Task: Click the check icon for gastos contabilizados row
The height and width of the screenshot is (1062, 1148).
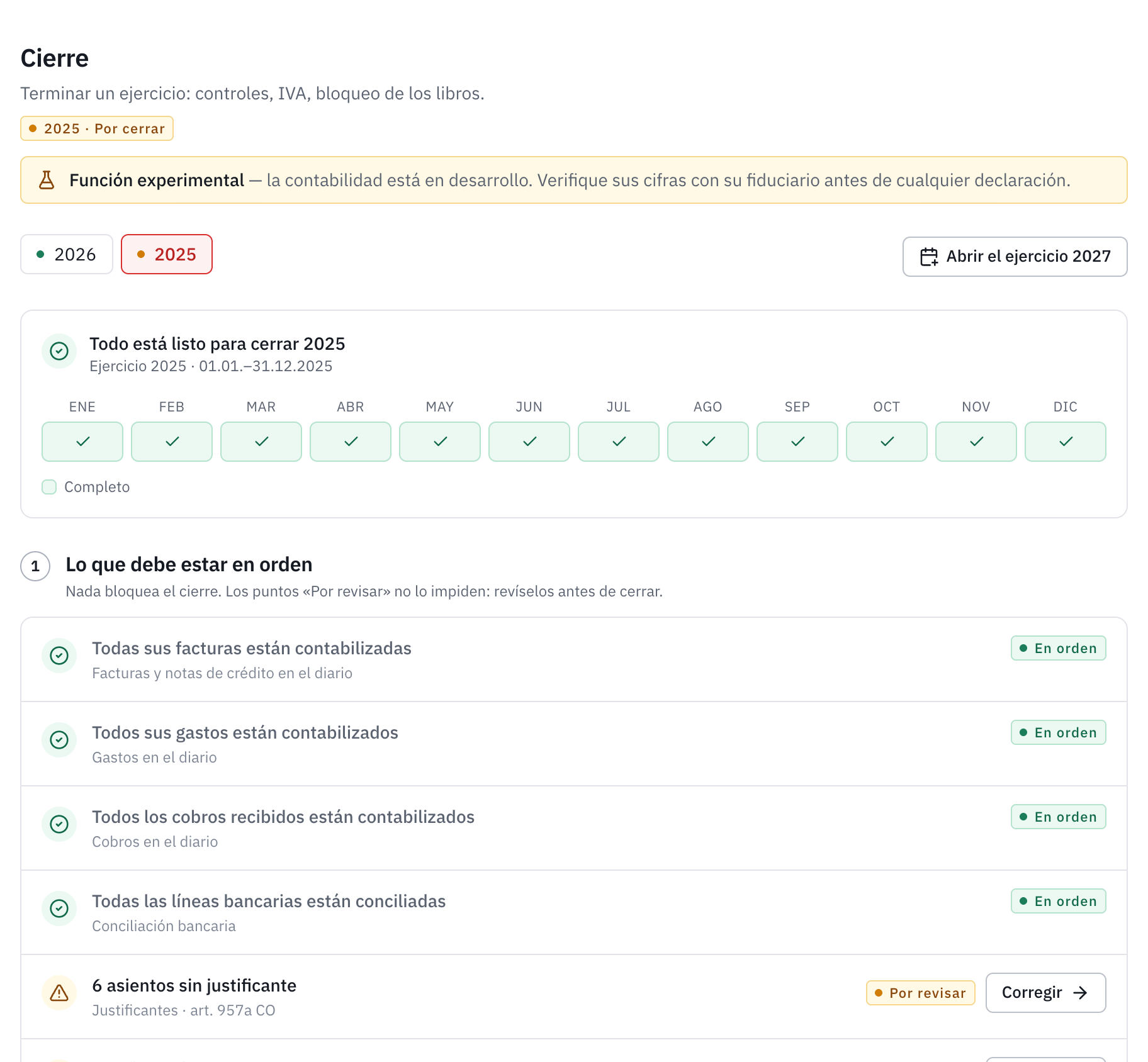Action: [59, 740]
